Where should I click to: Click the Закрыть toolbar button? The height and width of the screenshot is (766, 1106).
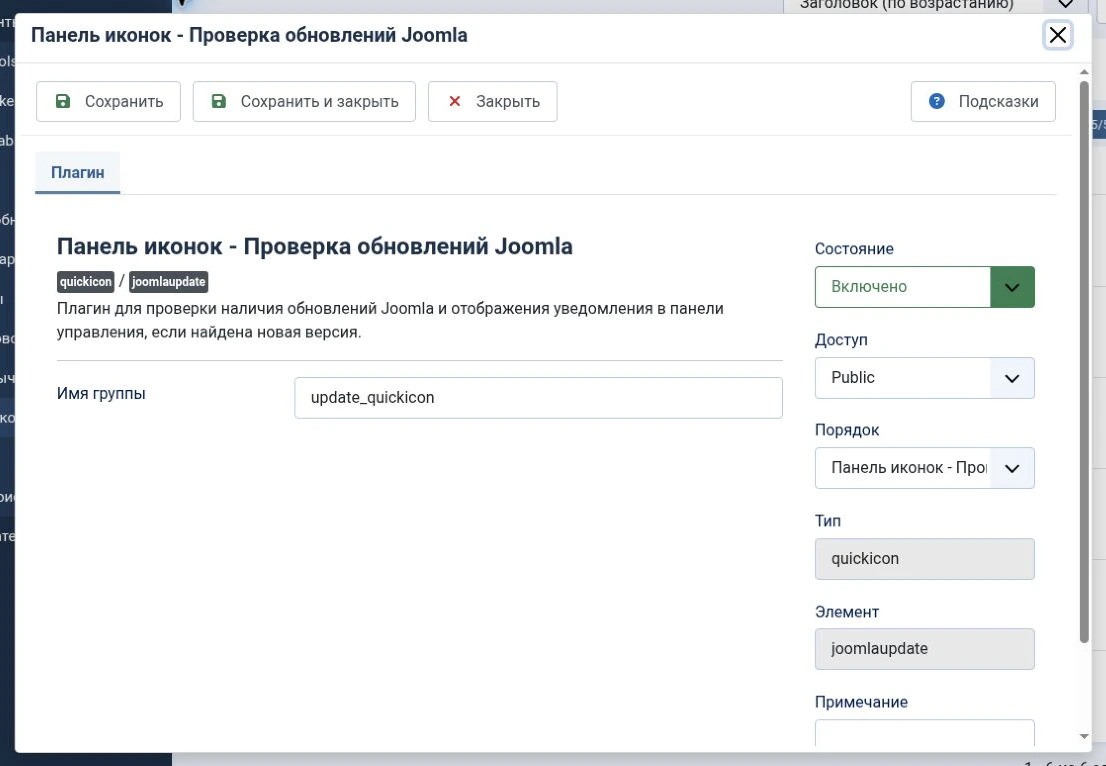pos(492,102)
